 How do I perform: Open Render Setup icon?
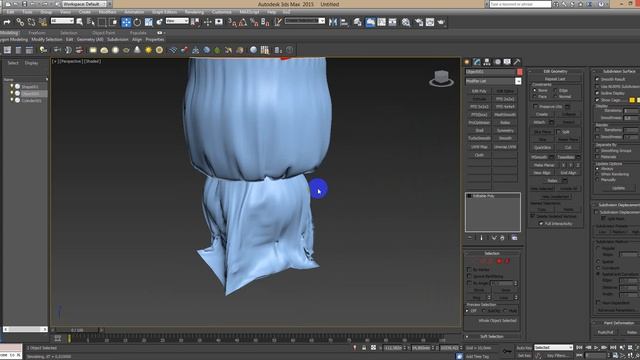coord(419,22)
